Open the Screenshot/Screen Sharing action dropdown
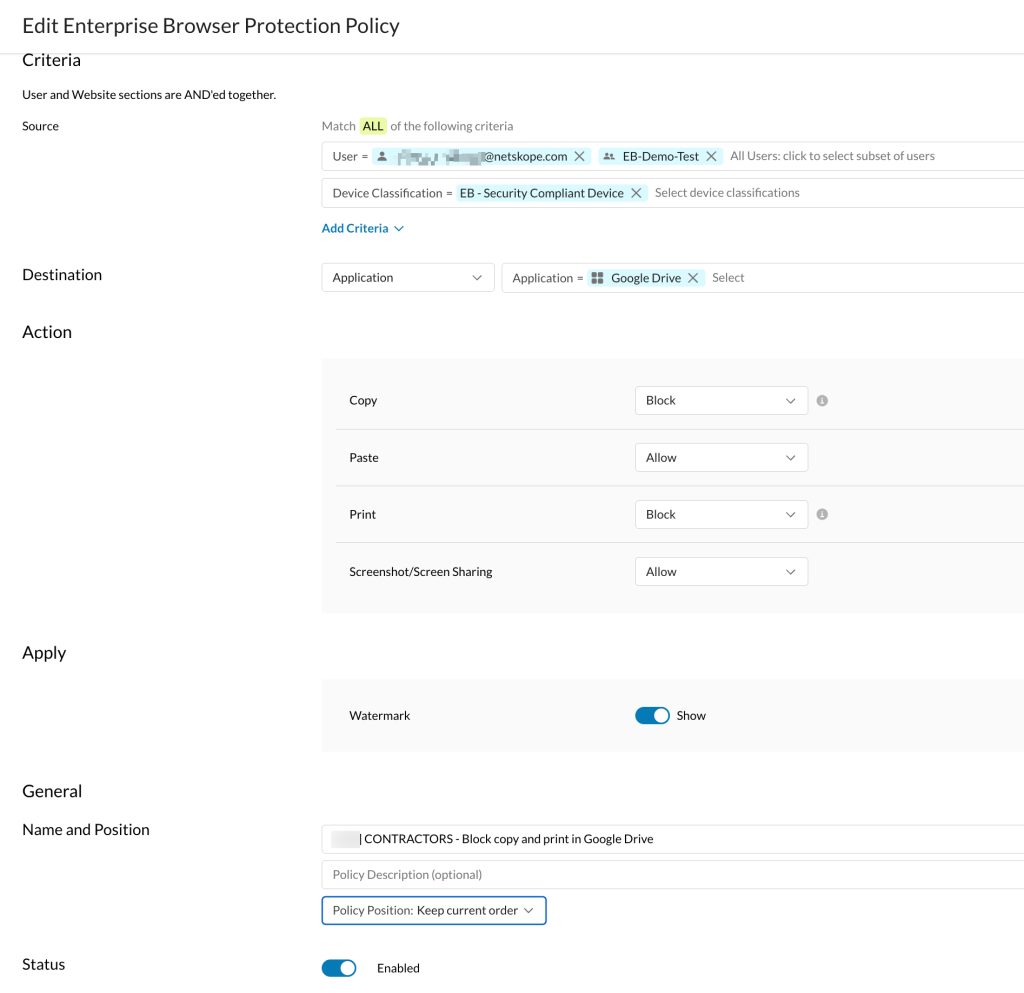Screen dimensions: 1024x993 [x=721, y=572]
